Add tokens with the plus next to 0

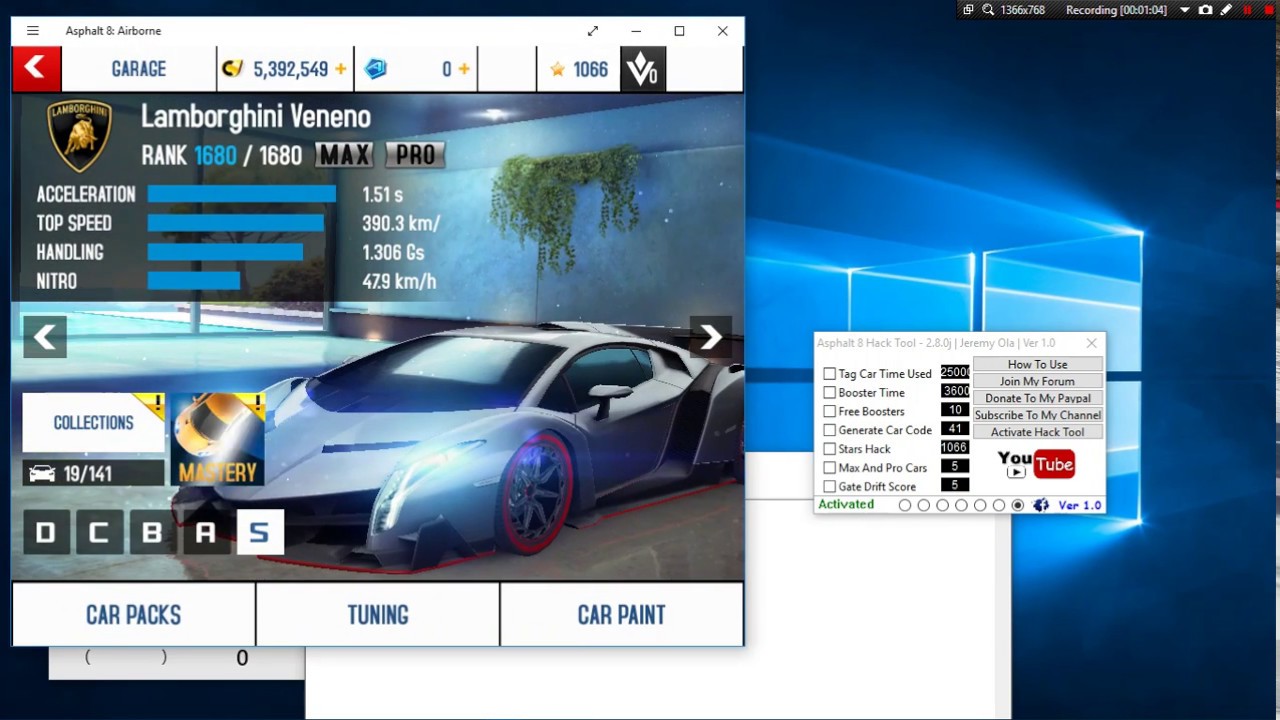coord(463,69)
